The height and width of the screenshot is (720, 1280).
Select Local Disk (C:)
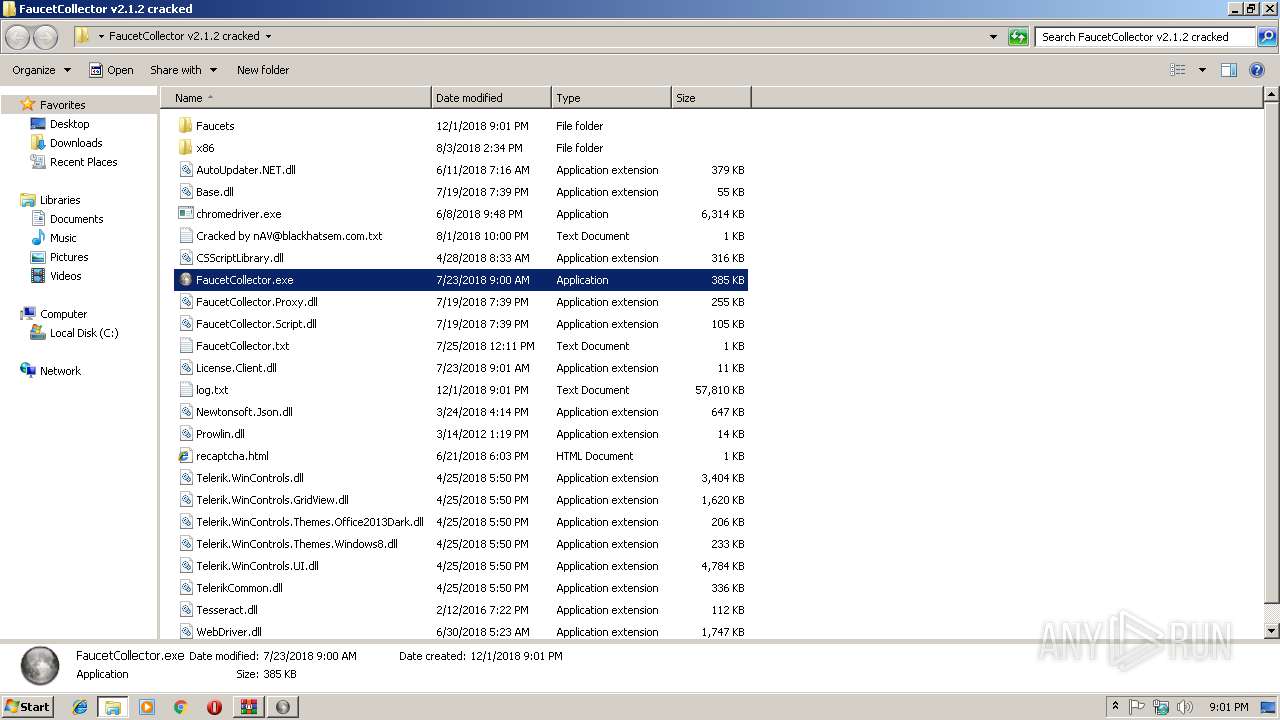tap(84, 333)
